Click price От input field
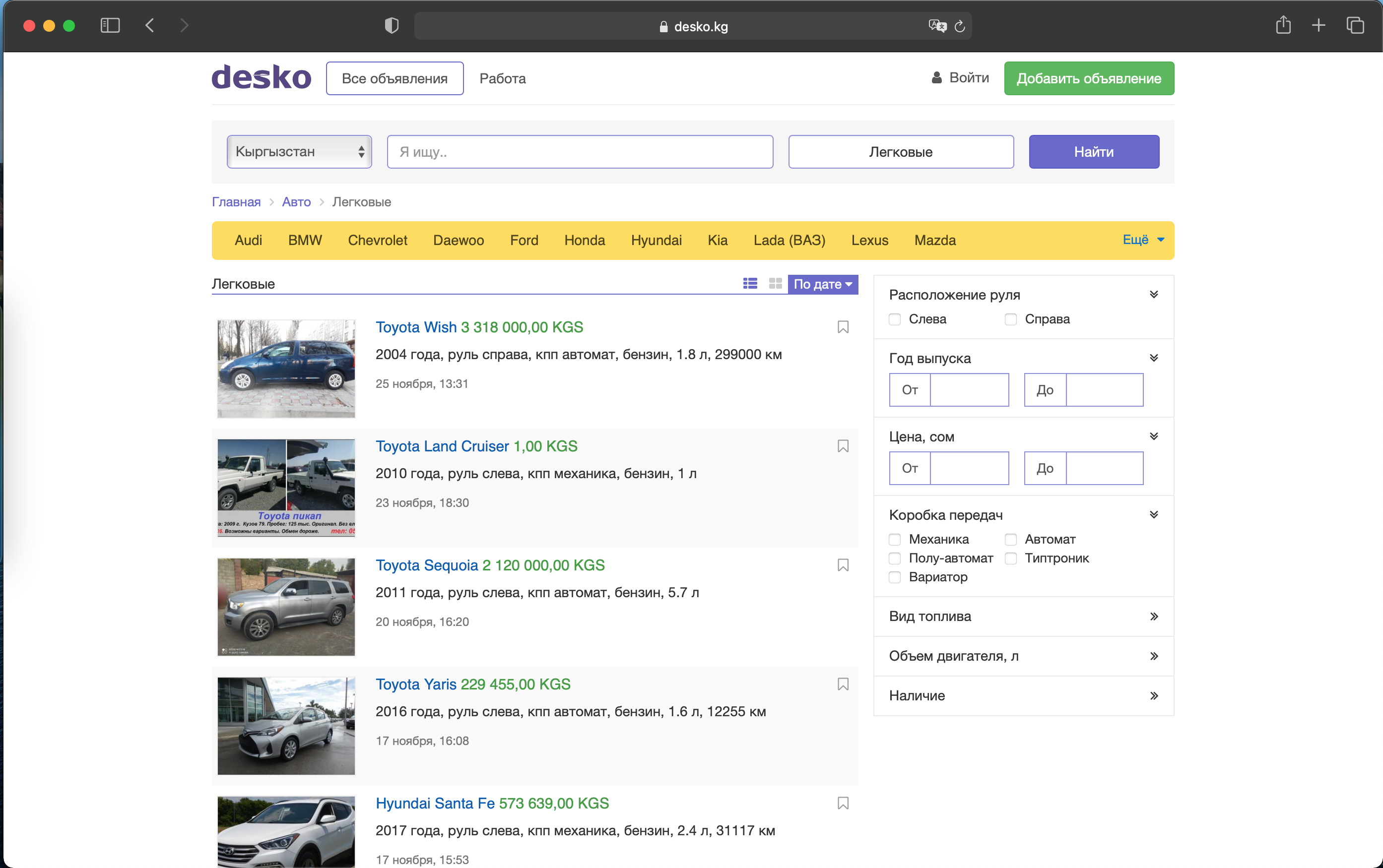Viewport: 1383px width, 868px height. coord(969,468)
